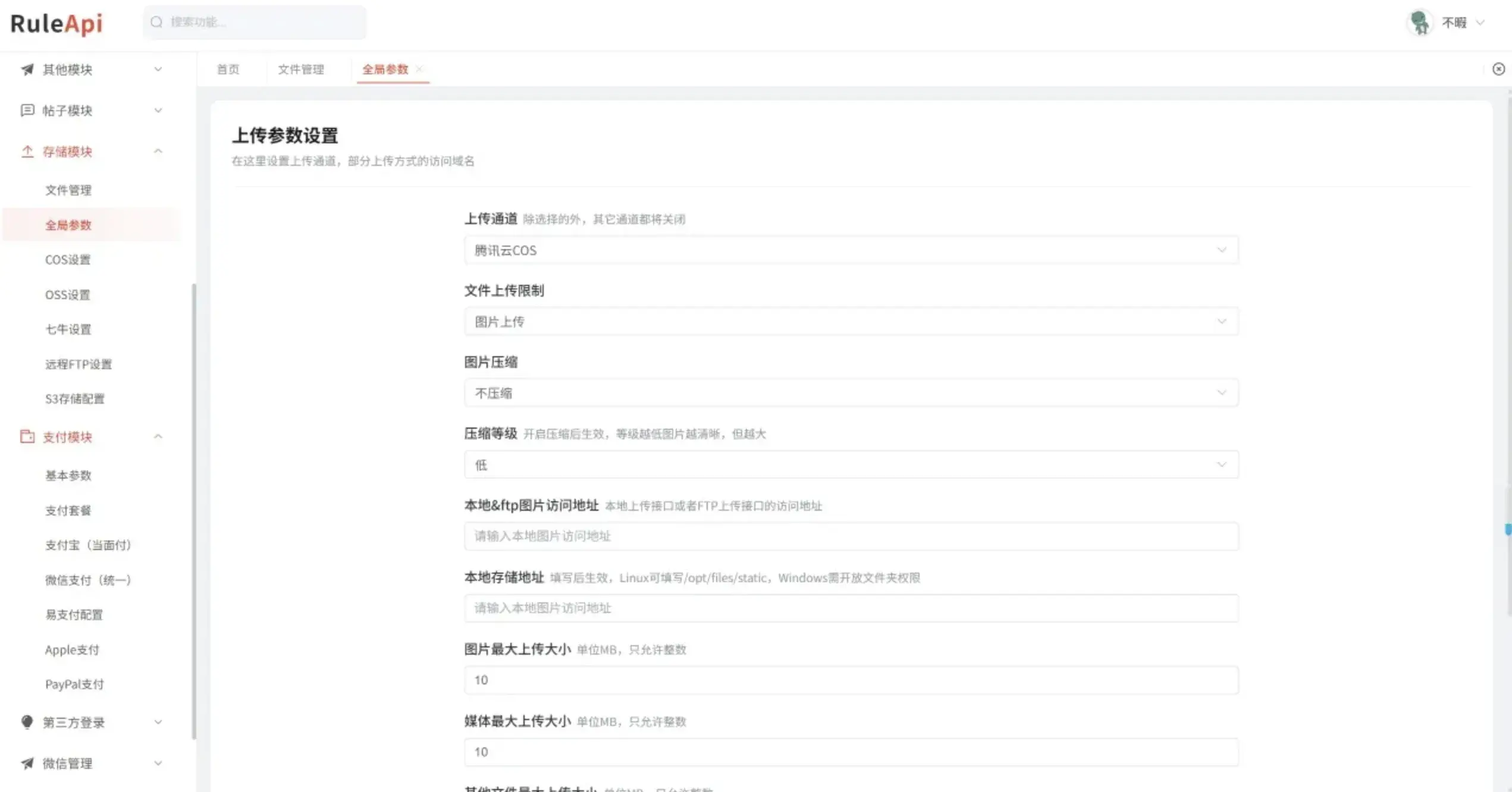Open 远程FTP设置 in the sidebar

(x=79, y=364)
